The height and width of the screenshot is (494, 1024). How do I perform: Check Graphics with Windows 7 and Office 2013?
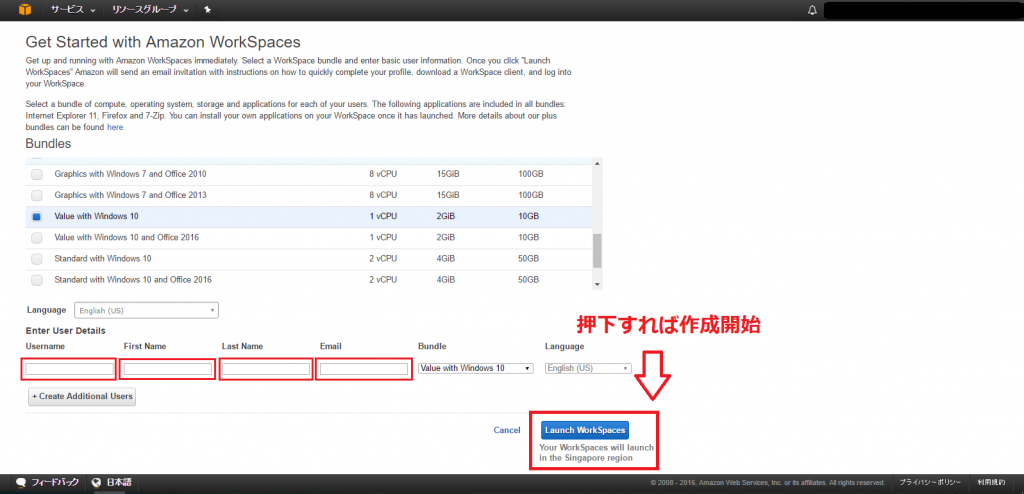[x=37, y=195]
